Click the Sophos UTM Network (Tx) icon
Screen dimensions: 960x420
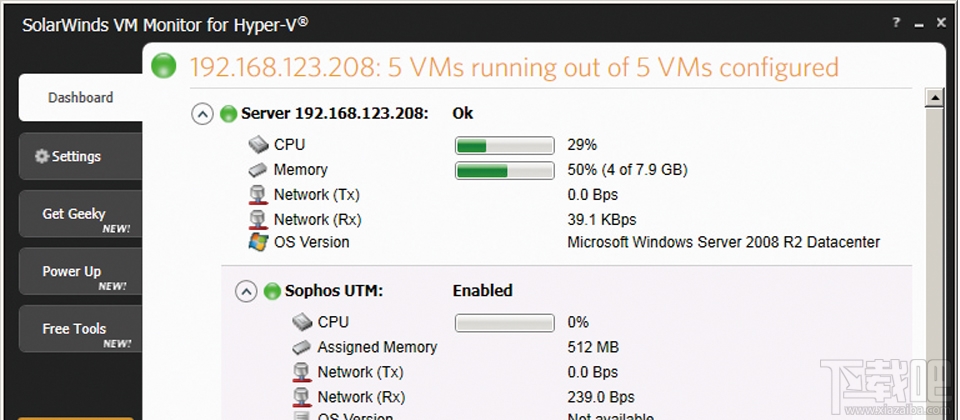click(302, 372)
